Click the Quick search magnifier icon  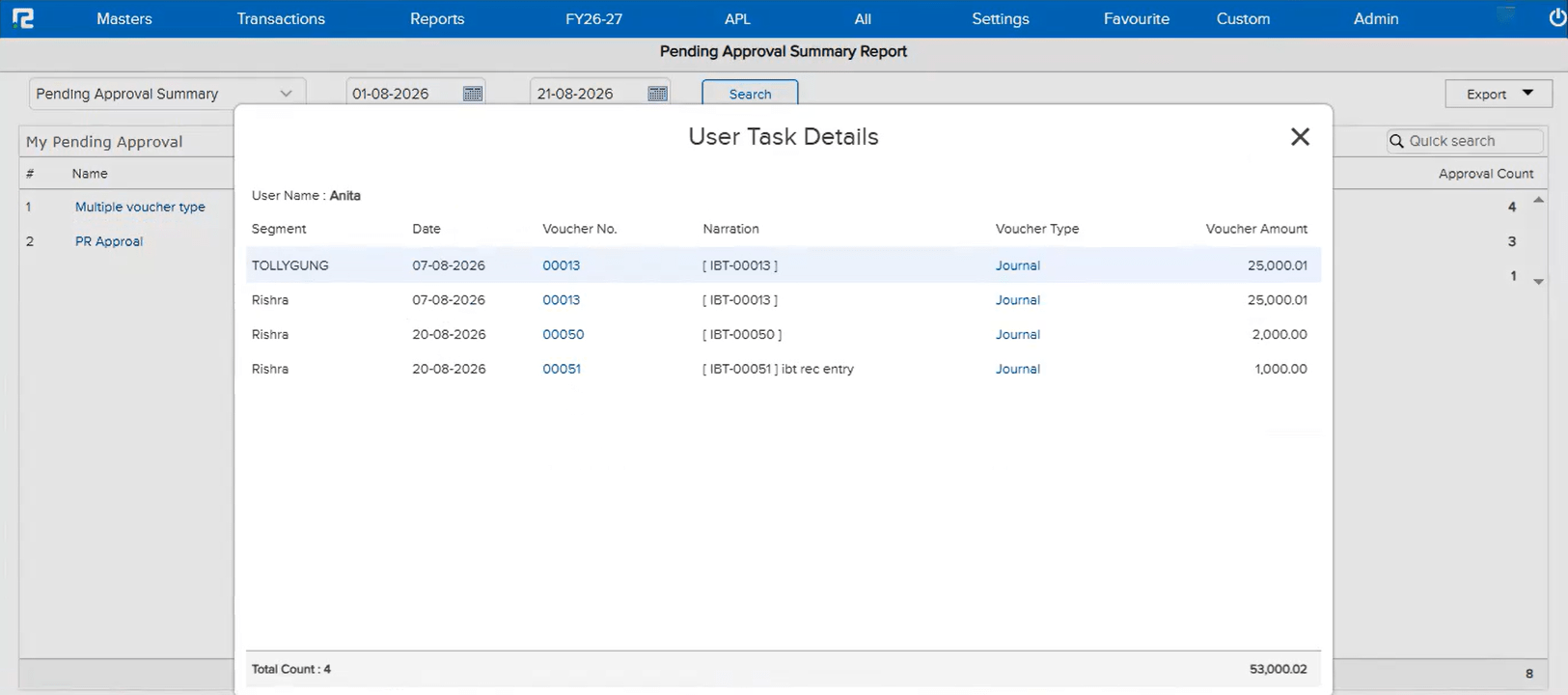[1396, 141]
